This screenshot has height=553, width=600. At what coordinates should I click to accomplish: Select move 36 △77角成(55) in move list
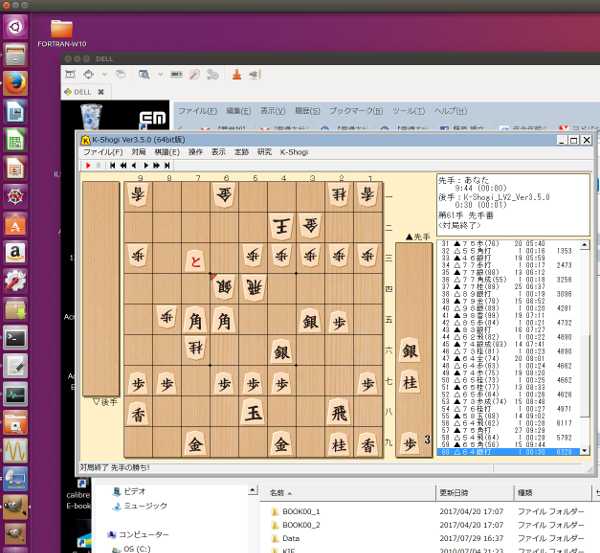tap(508, 279)
